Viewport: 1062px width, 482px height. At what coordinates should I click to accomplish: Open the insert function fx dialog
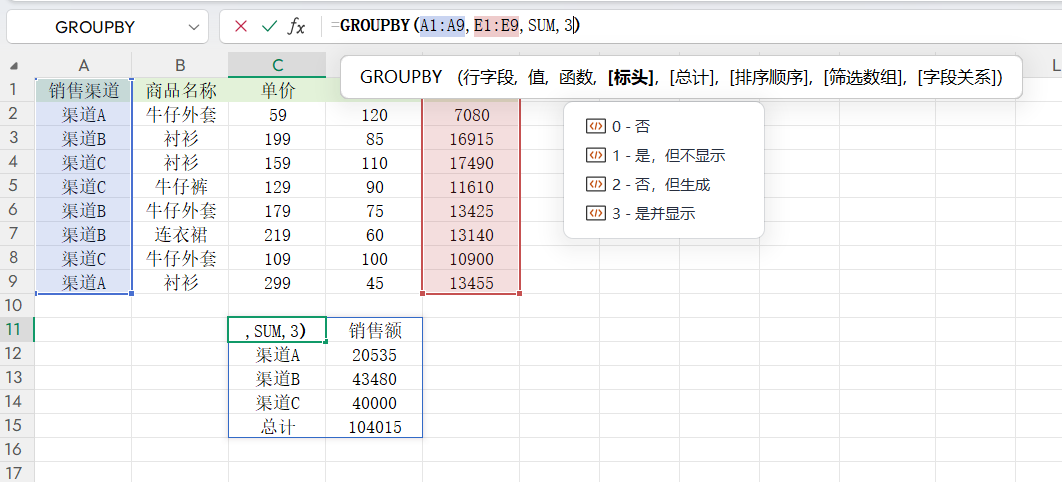pos(297,27)
